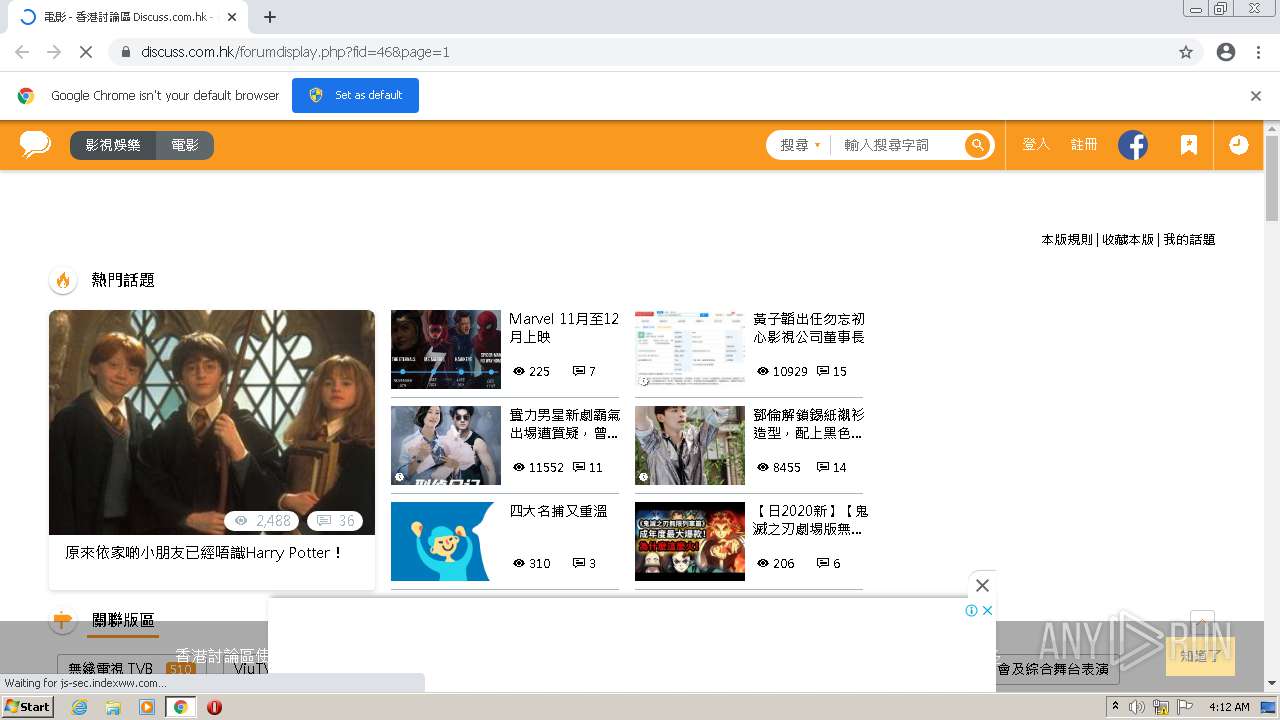Open Internet Explorer from taskbar
1280x720 pixels.
pos(79,707)
